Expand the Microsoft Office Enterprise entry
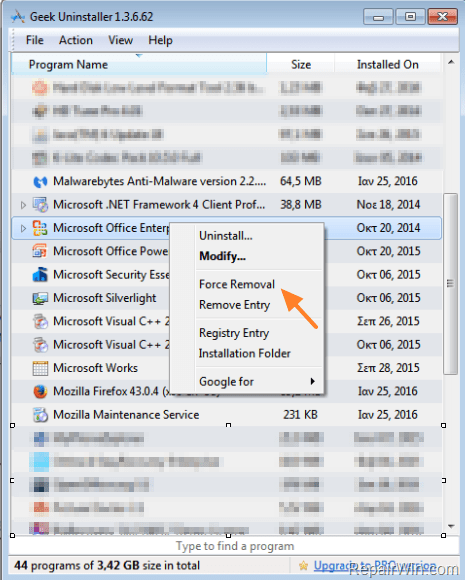The image size is (465, 580). 23,228
